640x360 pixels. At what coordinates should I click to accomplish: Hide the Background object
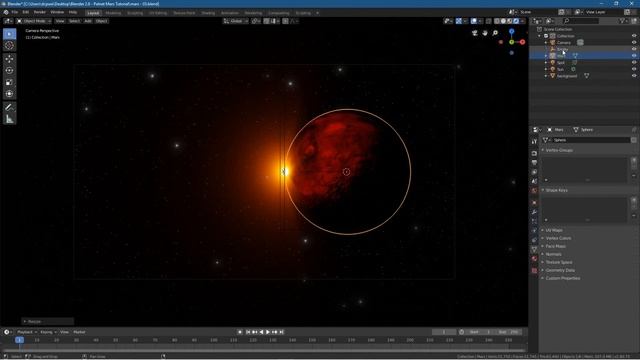(634, 76)
